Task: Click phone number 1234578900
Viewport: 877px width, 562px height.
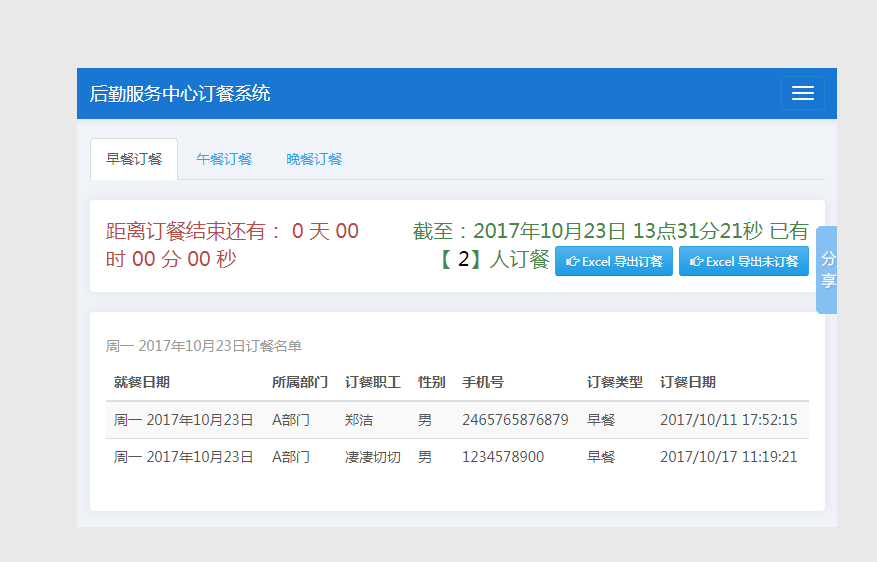Action: point(503,457)
